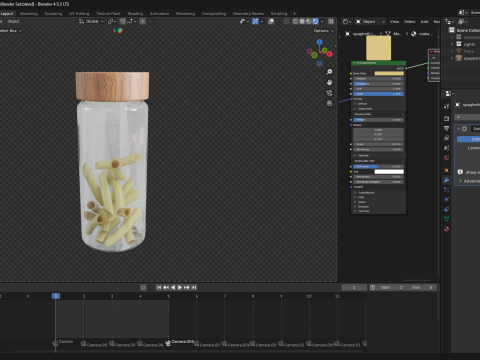480x360 pixels.
Task: Open the Render properties tab
Action: point(447,119)
